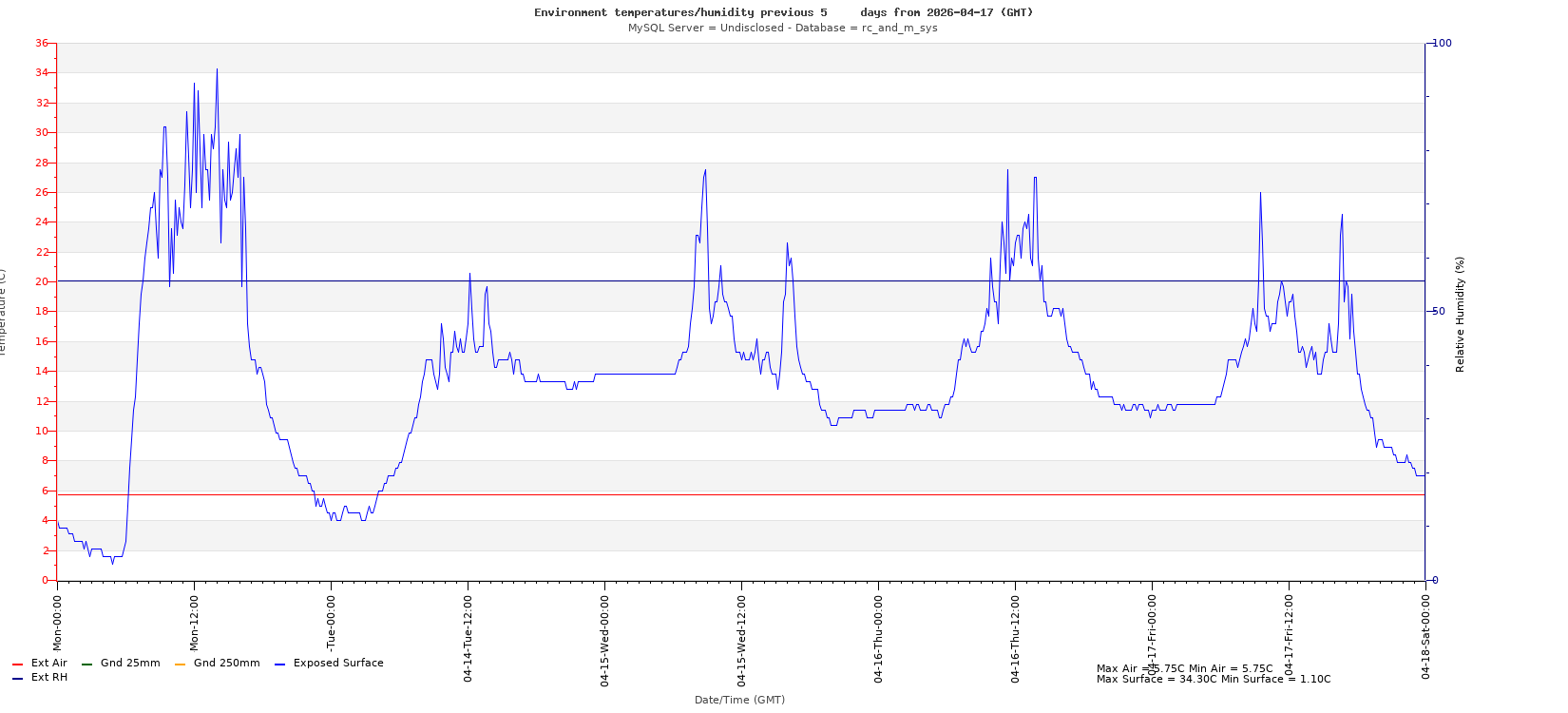Viewport: 1568px width, 713px height.
Task: Click the Gnd 250mm legend label
Action: click(226, 664)
